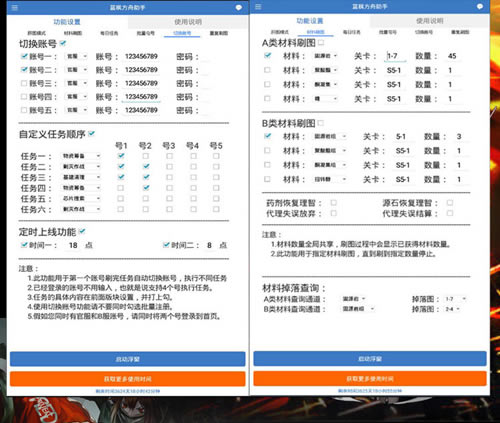Switch to 使用说明 tab in left panel
The height and width of the screenshot is (423, 500).
tap(188, 22)
